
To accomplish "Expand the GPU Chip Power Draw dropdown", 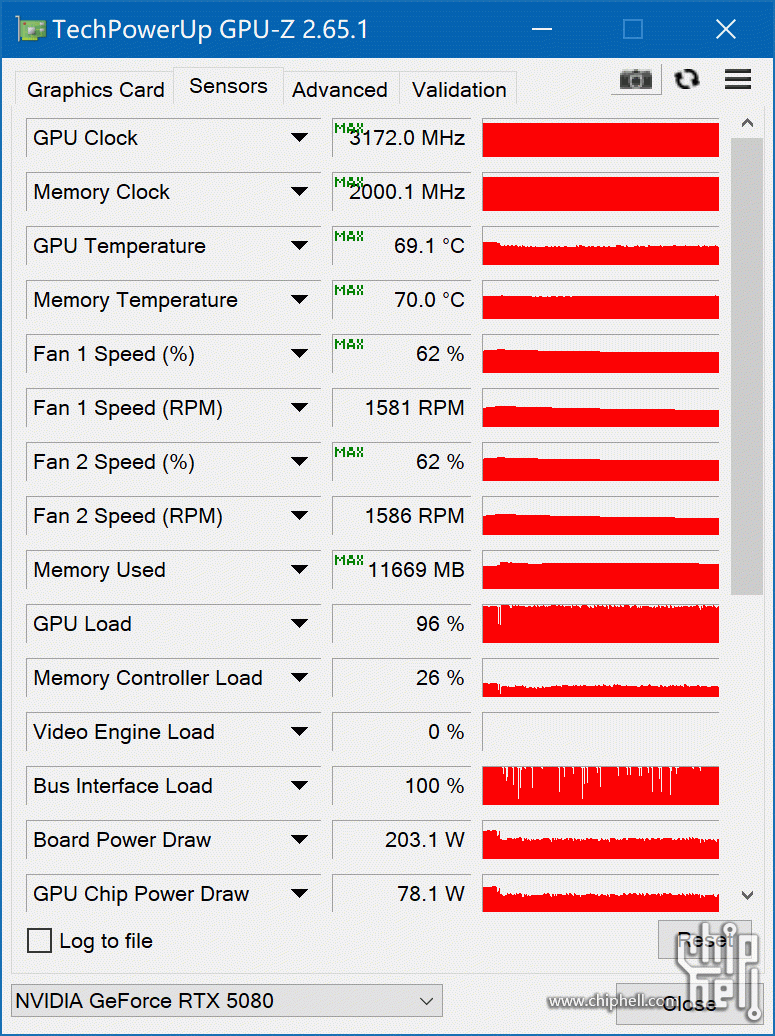I will click(299, 894).
